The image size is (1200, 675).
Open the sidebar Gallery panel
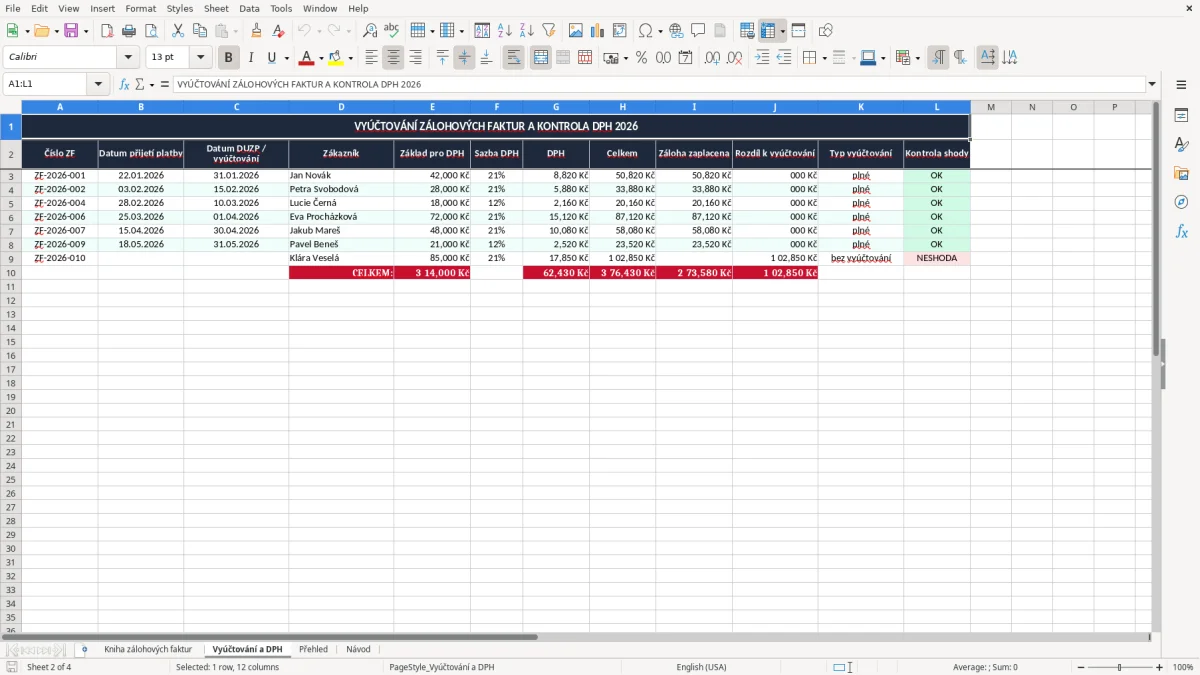coord(1182,174)
